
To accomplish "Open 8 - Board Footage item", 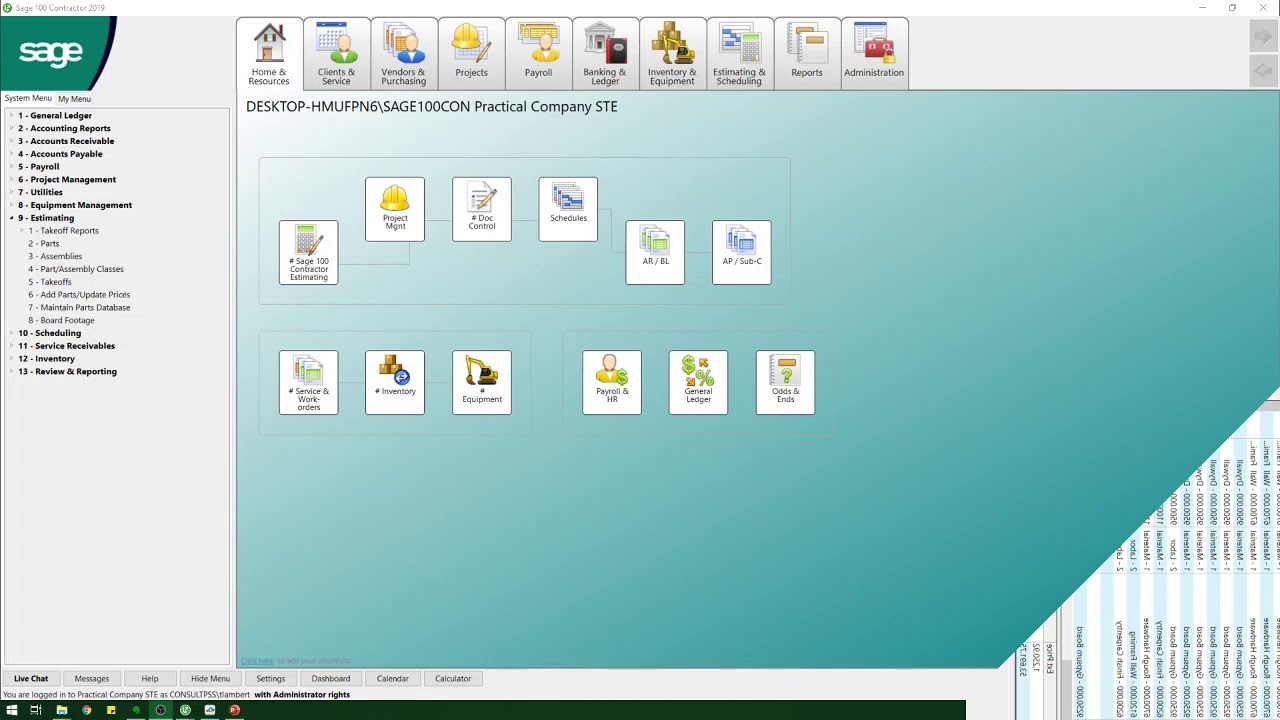I will [61, 320].
